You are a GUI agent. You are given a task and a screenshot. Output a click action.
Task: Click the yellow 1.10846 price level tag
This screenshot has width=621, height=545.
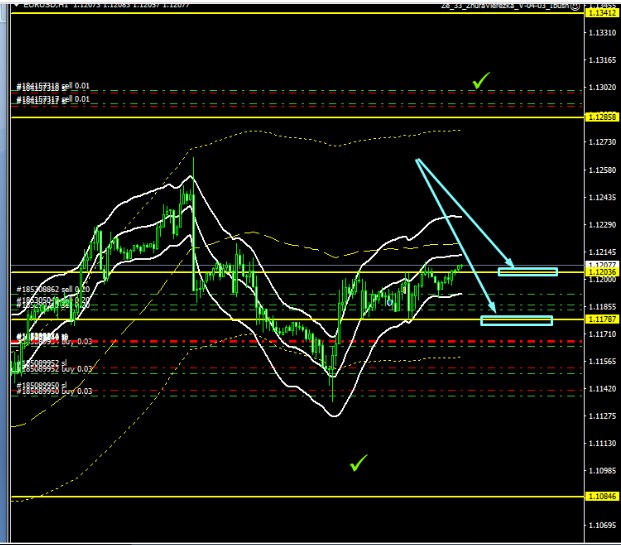pos(602,496)
